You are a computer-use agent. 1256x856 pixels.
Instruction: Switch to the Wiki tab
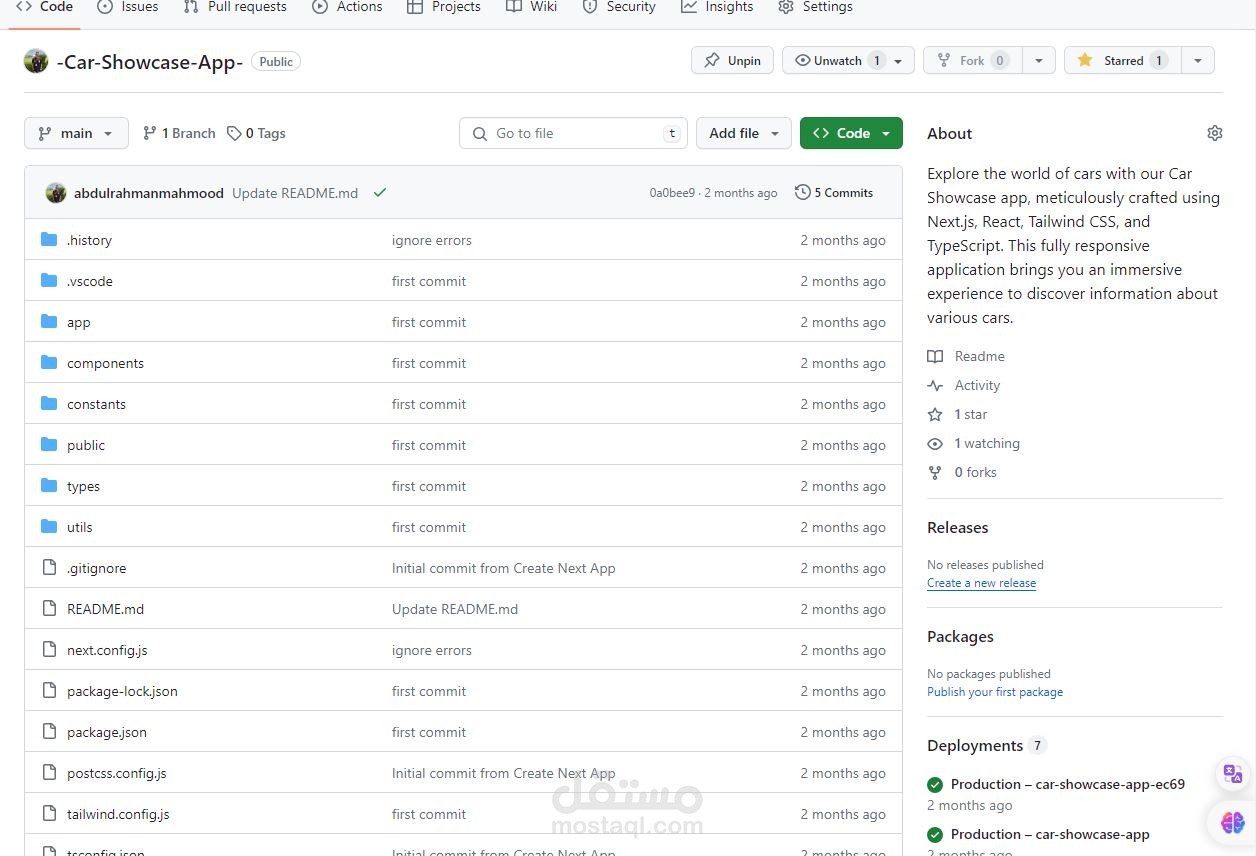[532, 7]
